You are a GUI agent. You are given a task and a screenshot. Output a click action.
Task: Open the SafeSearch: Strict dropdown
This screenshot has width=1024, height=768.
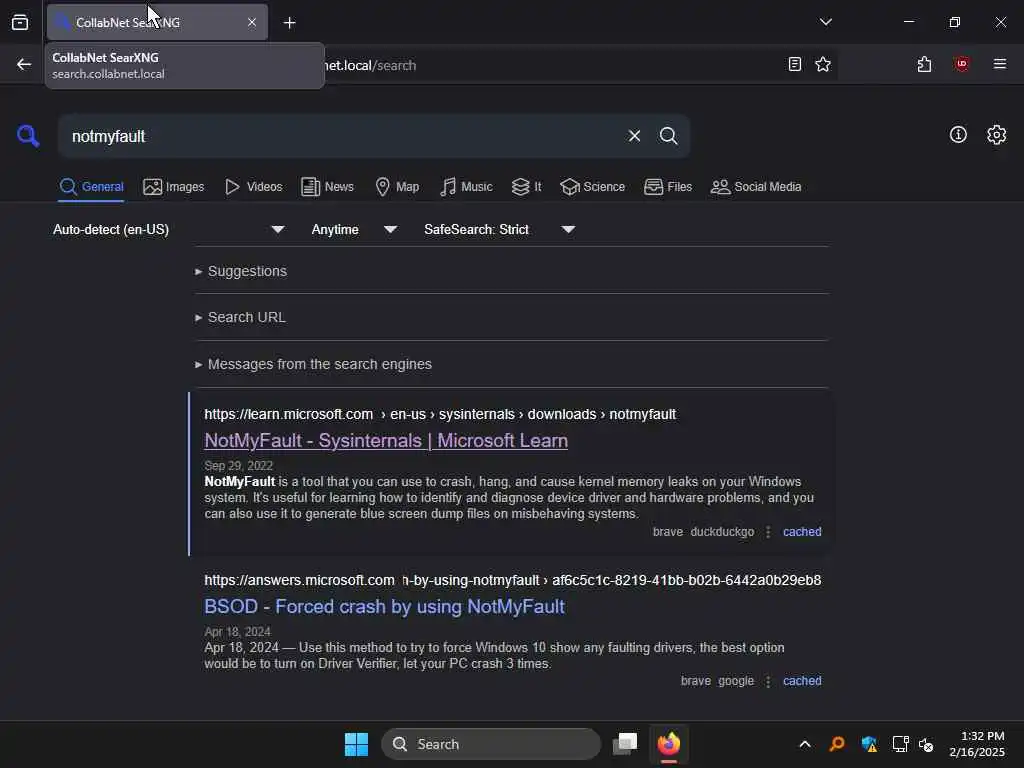(x=499, y=229)
